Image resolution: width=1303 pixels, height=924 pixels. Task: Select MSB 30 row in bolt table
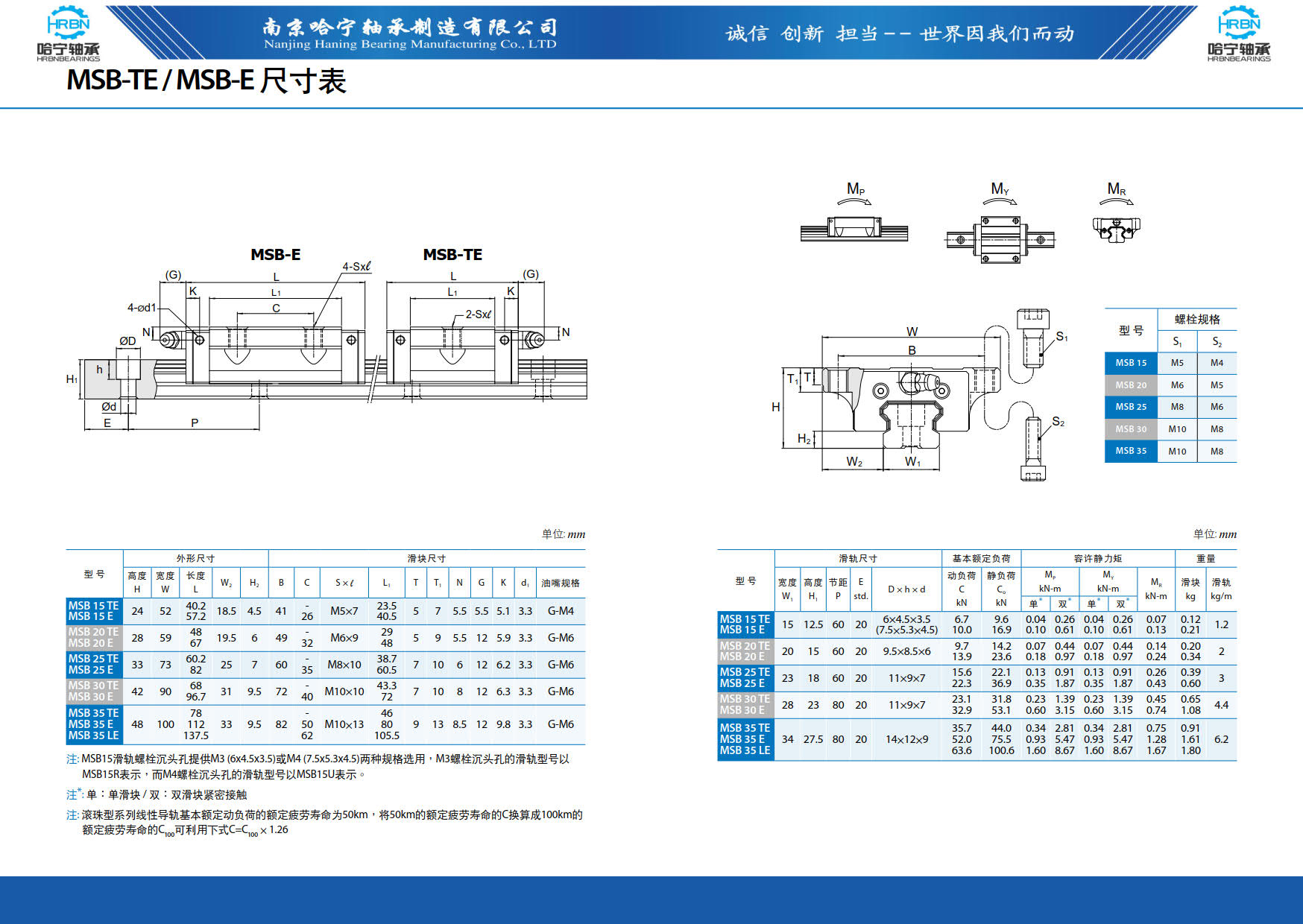tap(1170, 429)
